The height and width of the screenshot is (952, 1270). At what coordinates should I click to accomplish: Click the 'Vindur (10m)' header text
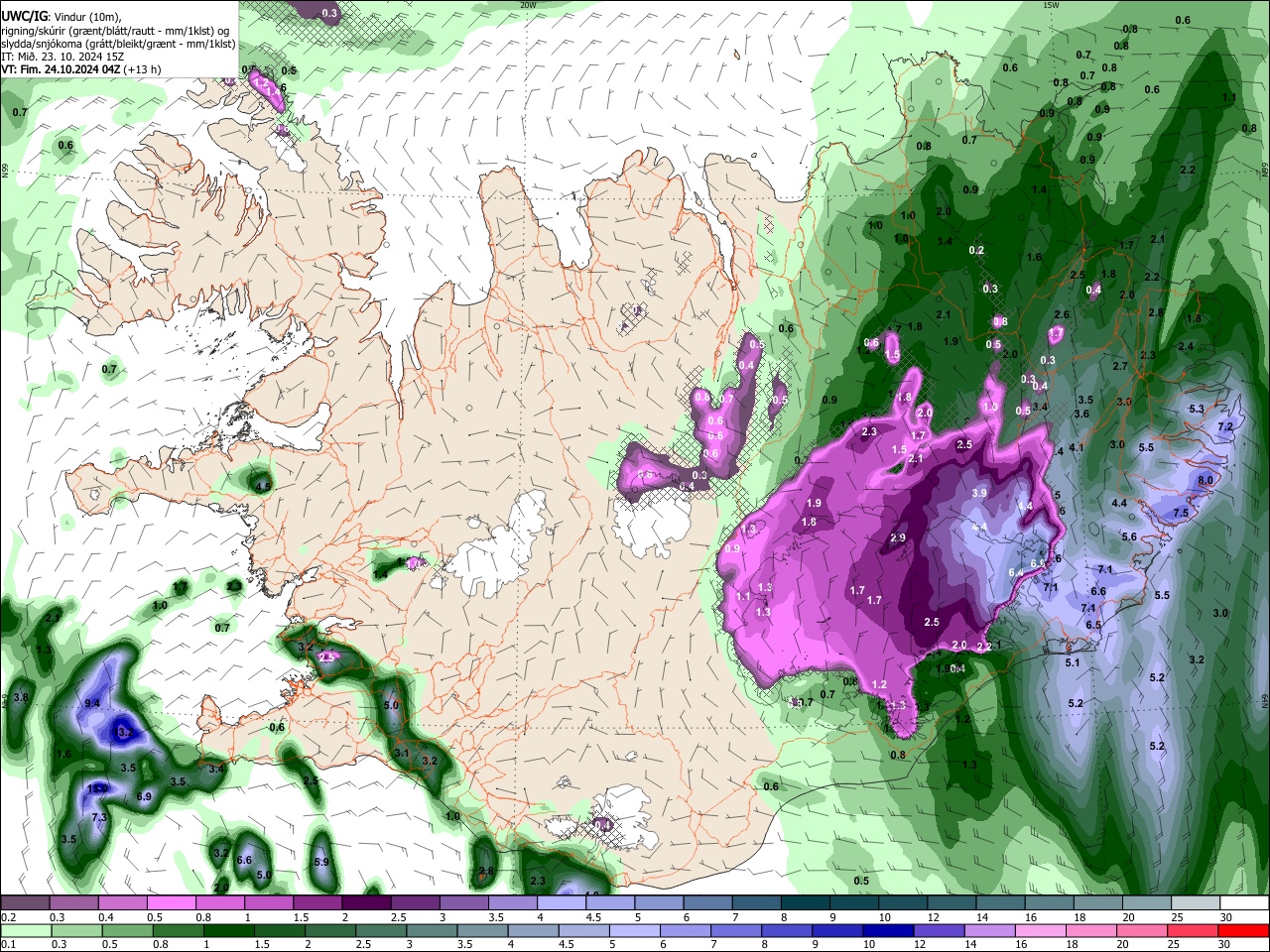click(86, 17)
